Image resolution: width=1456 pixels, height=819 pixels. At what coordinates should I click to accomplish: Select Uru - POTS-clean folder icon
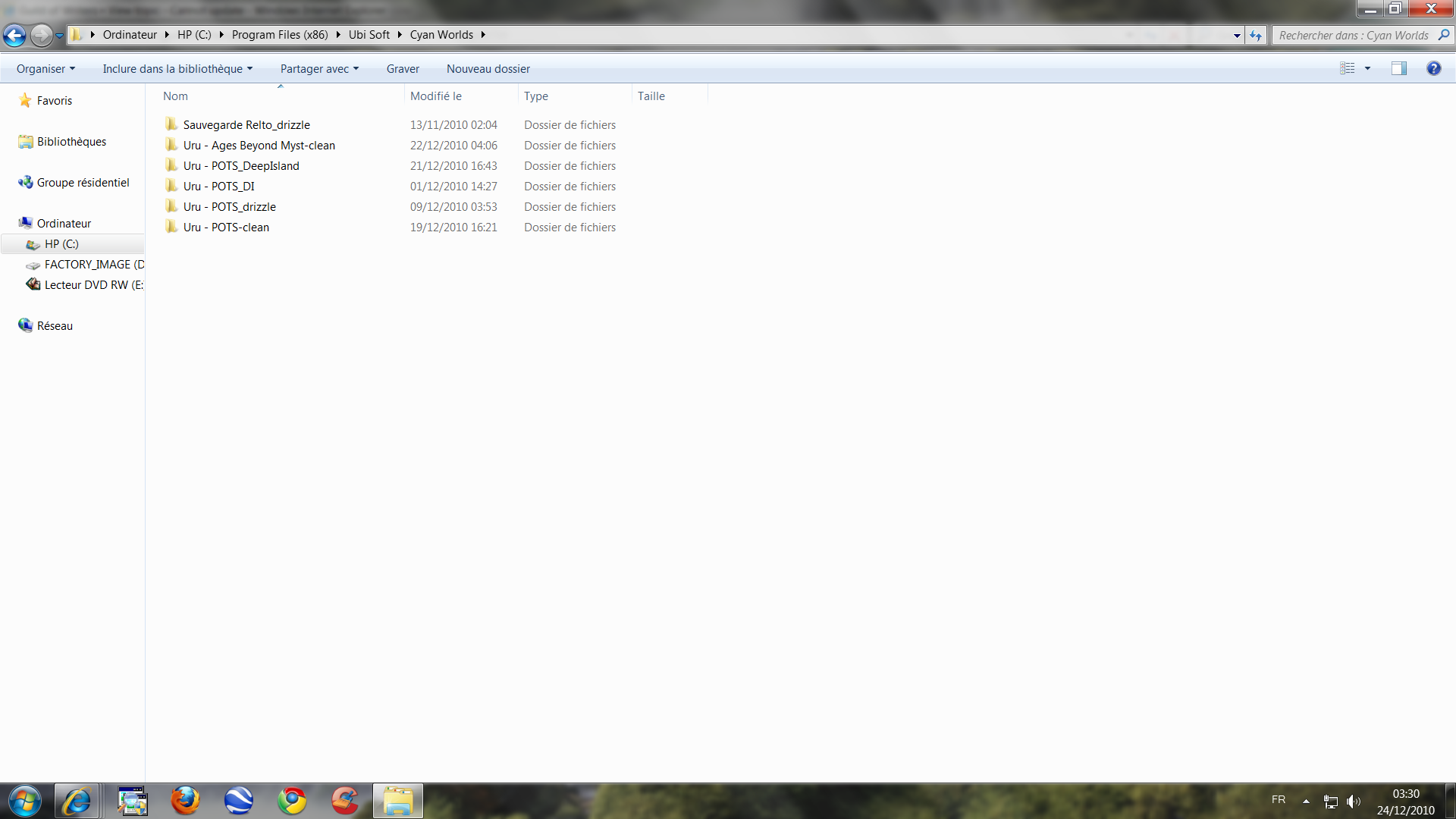[x=171, y=227]
